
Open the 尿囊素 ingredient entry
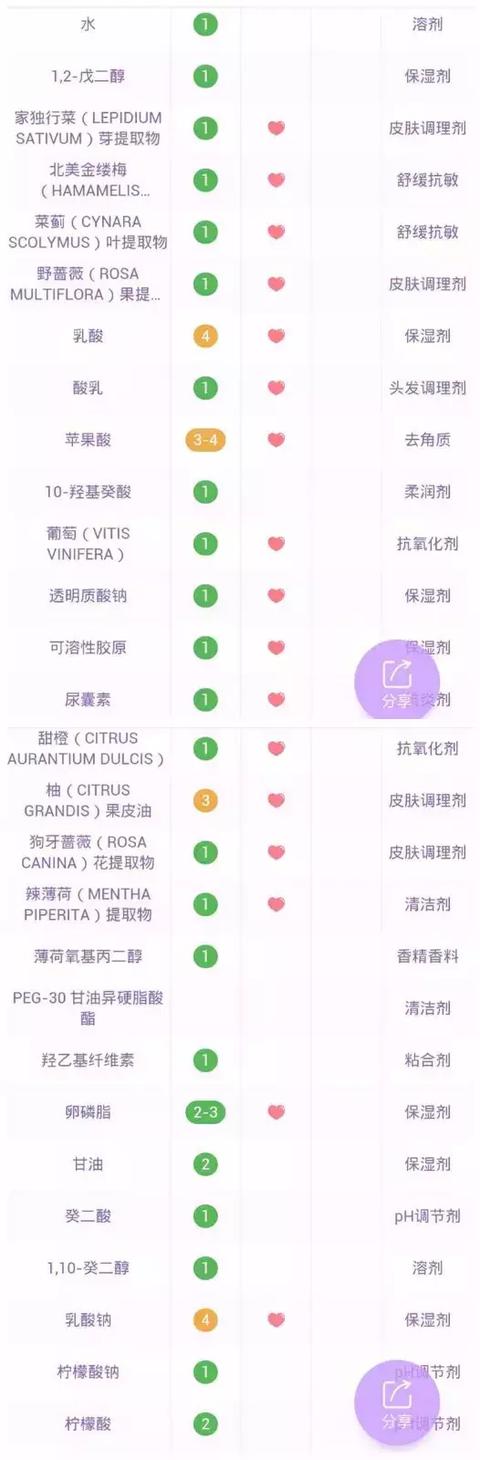coord(88,700)
